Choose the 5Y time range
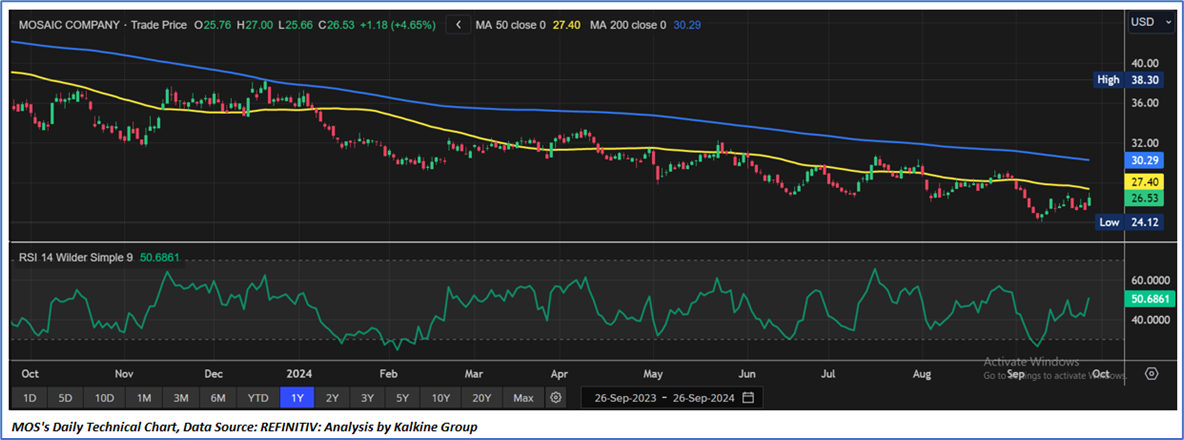 point(401,397)
